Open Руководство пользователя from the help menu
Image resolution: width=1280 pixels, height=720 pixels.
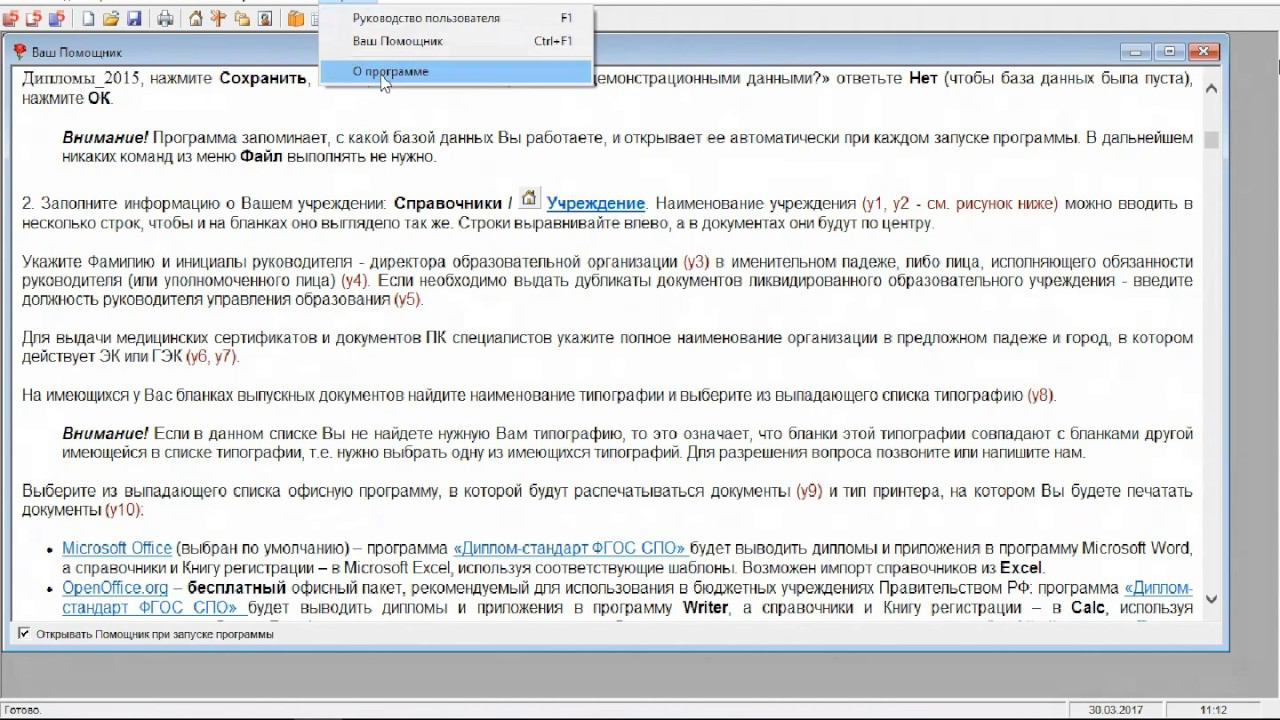456,18
